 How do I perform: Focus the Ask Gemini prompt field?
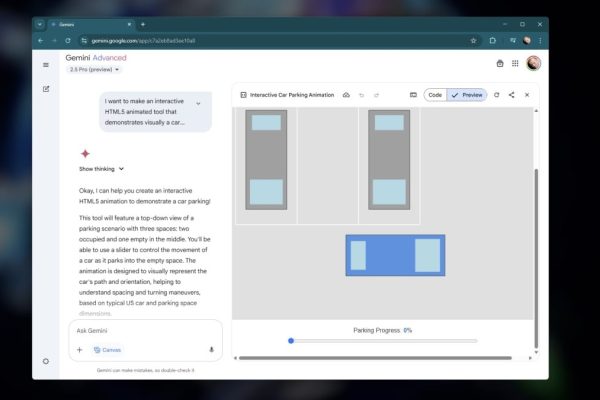[x=145, y=330]
